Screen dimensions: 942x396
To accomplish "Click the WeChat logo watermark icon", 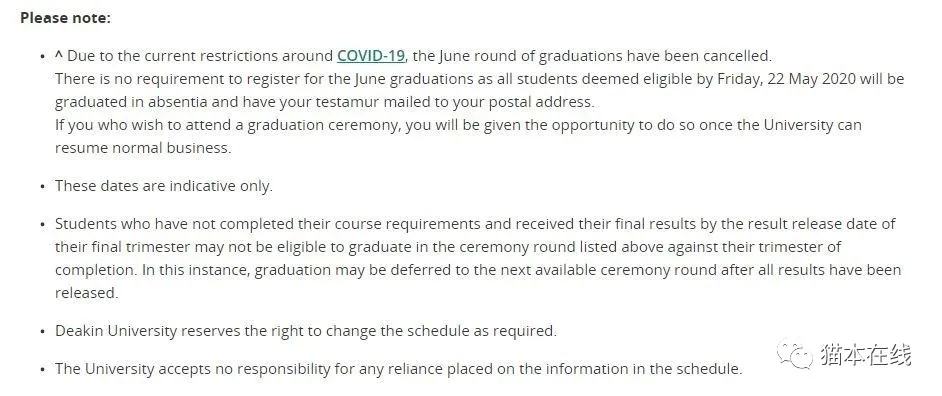I will click(794, 355).
